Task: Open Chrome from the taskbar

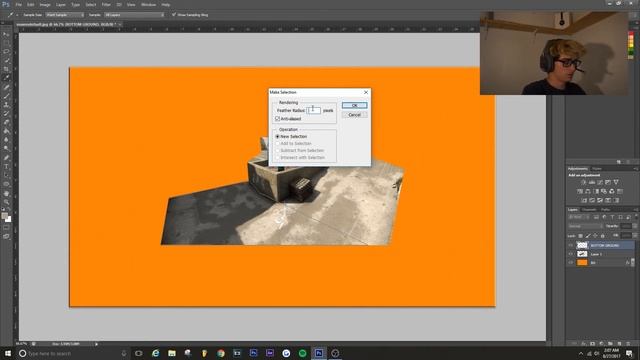Action: coord(221,353)
